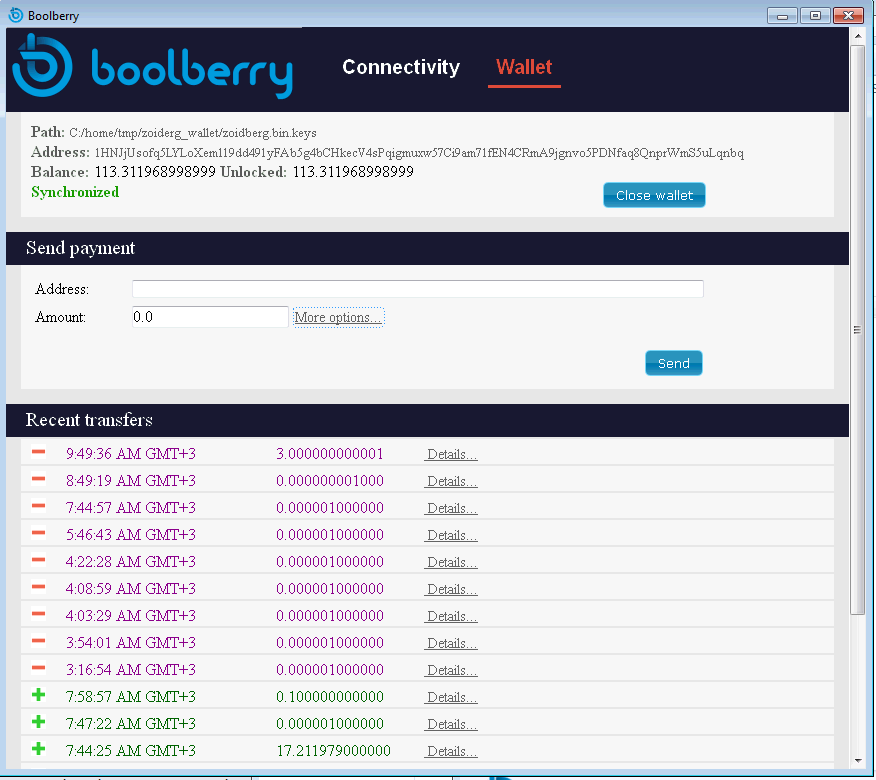The width and height of the screenshot is (876, 780).
Task: Close the wallet with Close wallet button
Action: pyautogui.click(x=654, y=195)
